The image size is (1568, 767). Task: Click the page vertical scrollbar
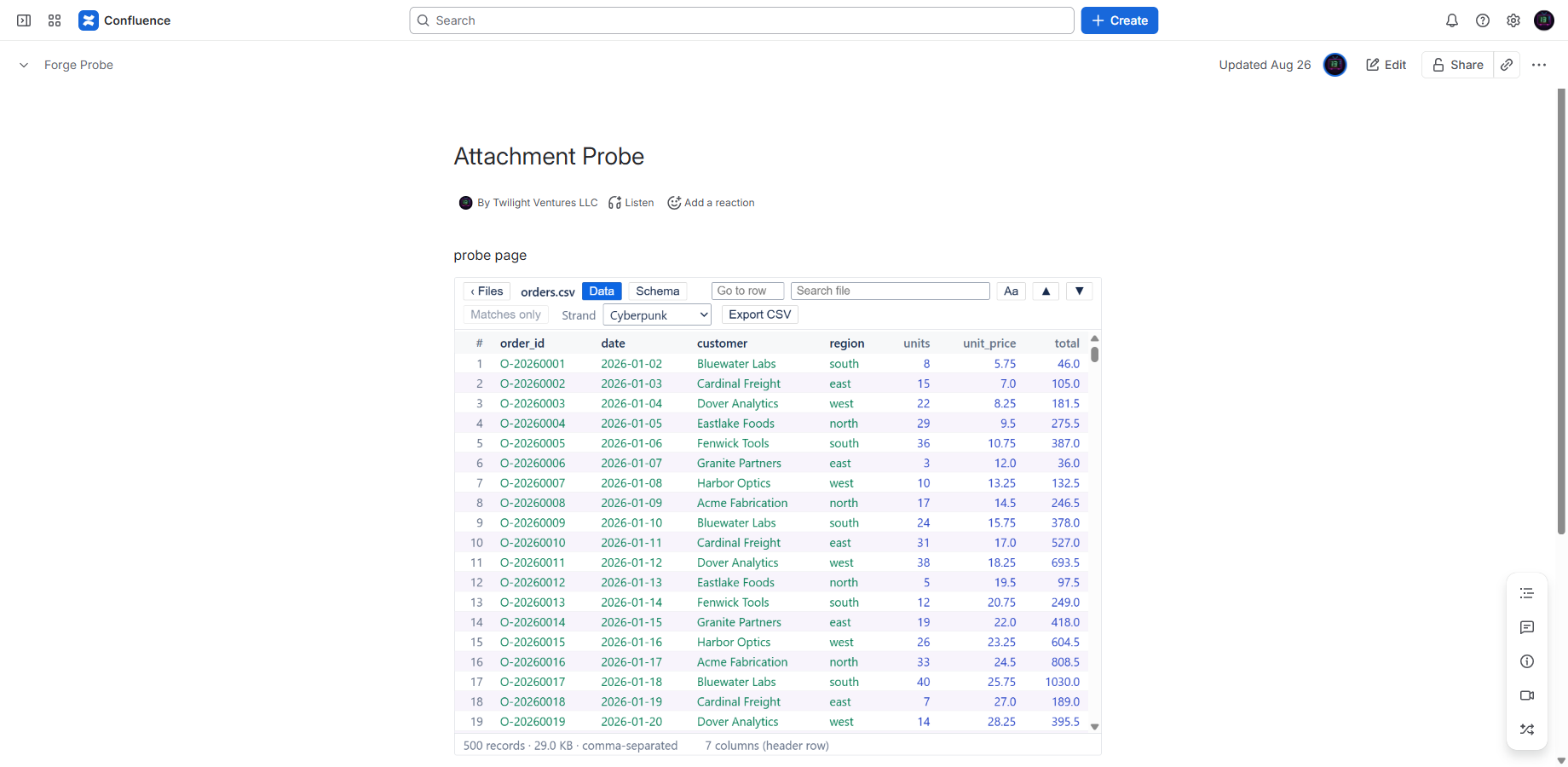point(1561,311)
